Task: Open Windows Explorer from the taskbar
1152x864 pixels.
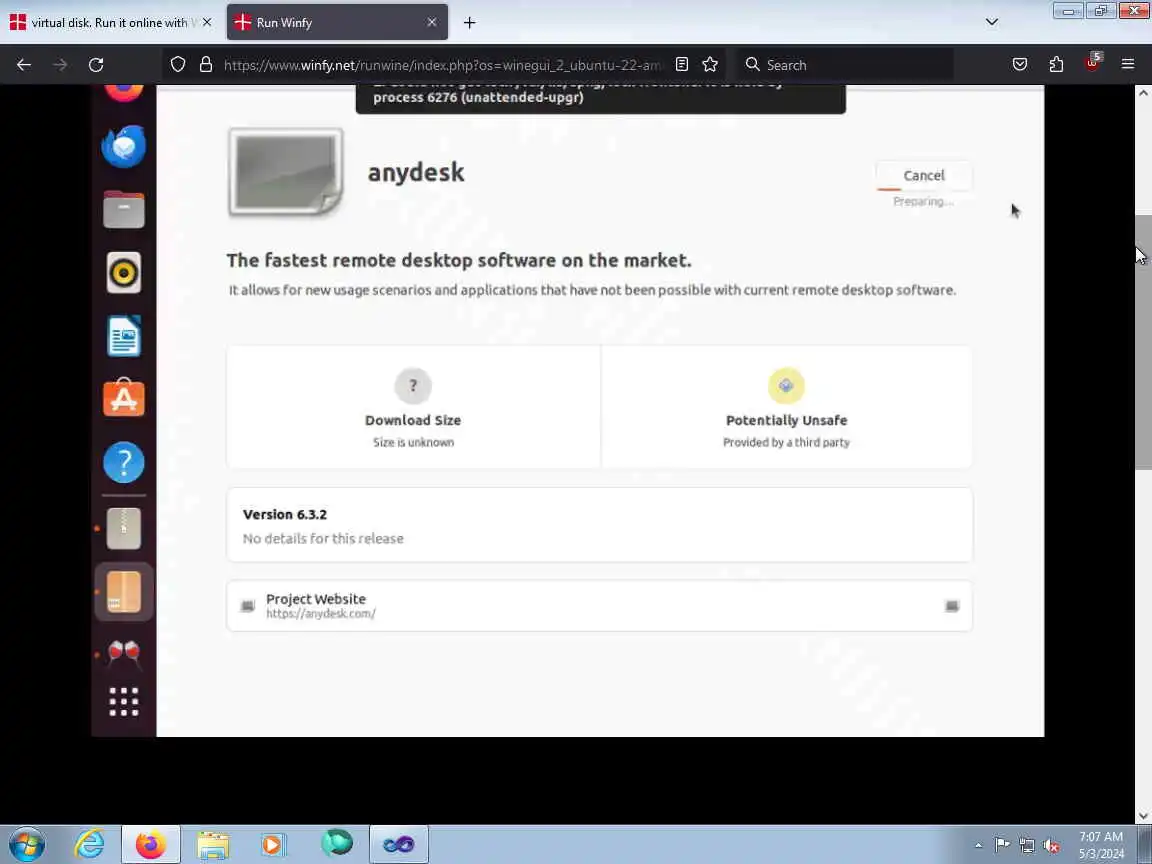Action: pyautogui.click(x=213, y=845)
